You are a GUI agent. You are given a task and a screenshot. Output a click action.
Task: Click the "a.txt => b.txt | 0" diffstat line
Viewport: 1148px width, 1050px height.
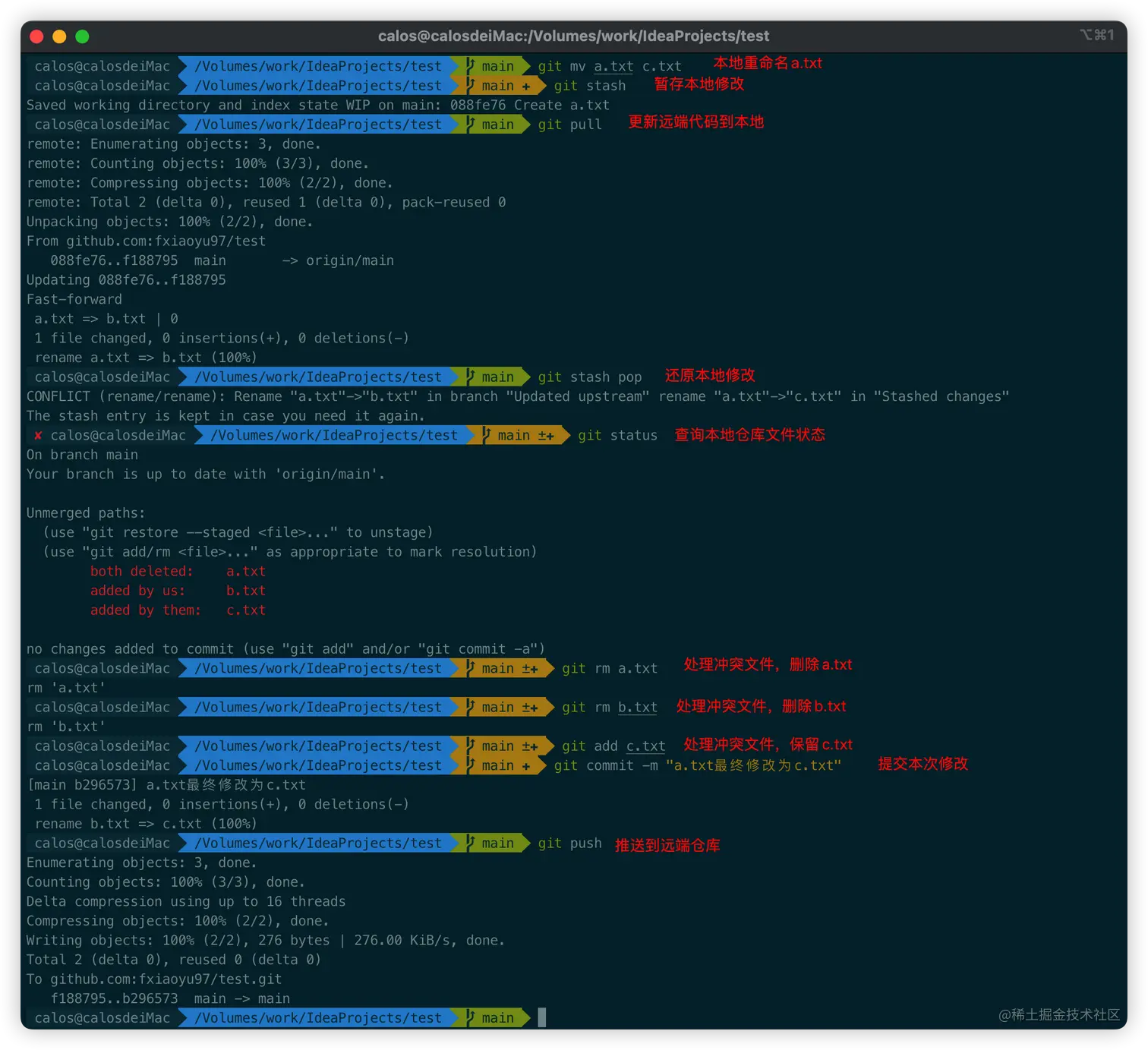pos(106,319)
